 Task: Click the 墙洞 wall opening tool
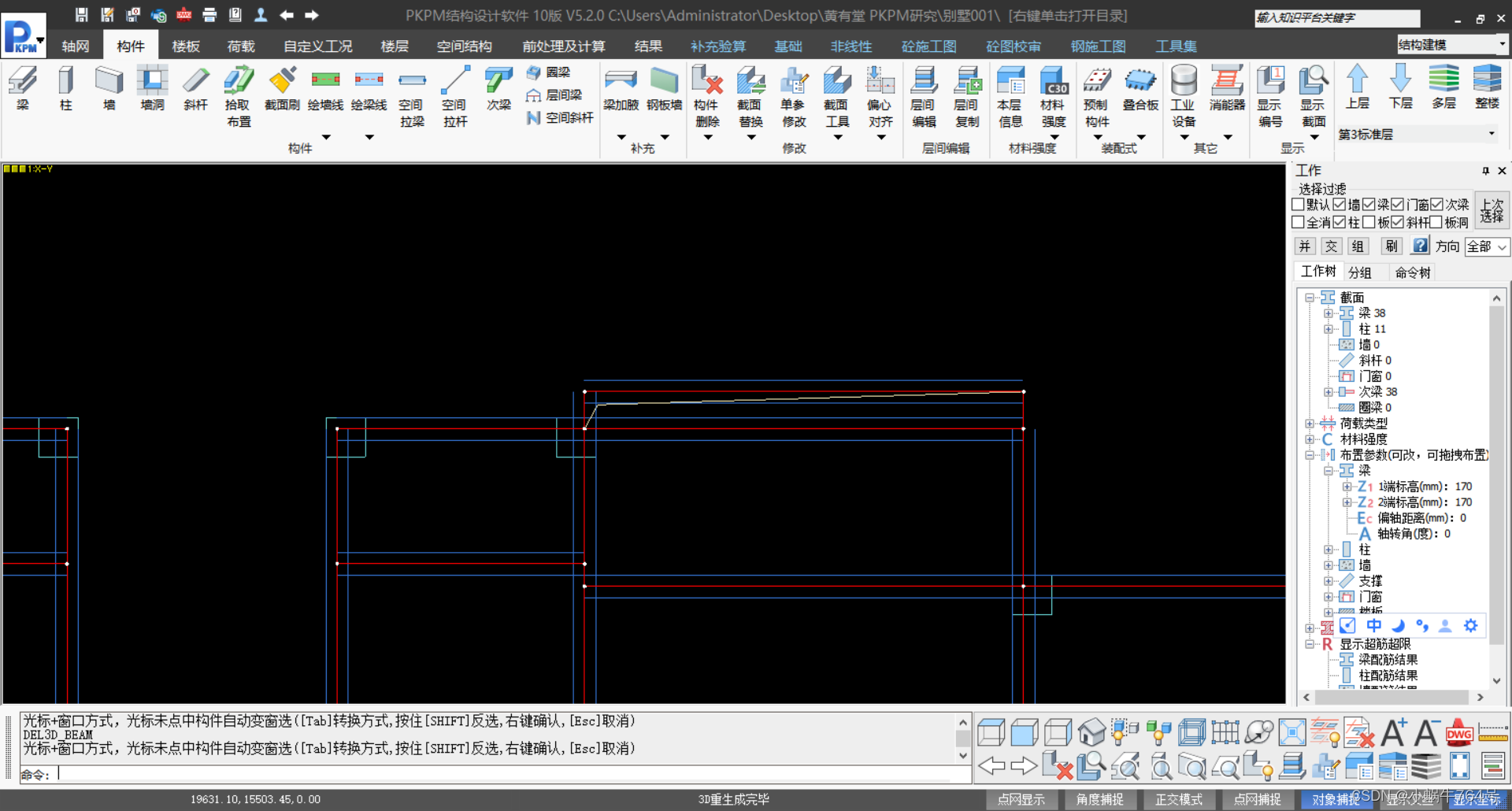(153, 87)
